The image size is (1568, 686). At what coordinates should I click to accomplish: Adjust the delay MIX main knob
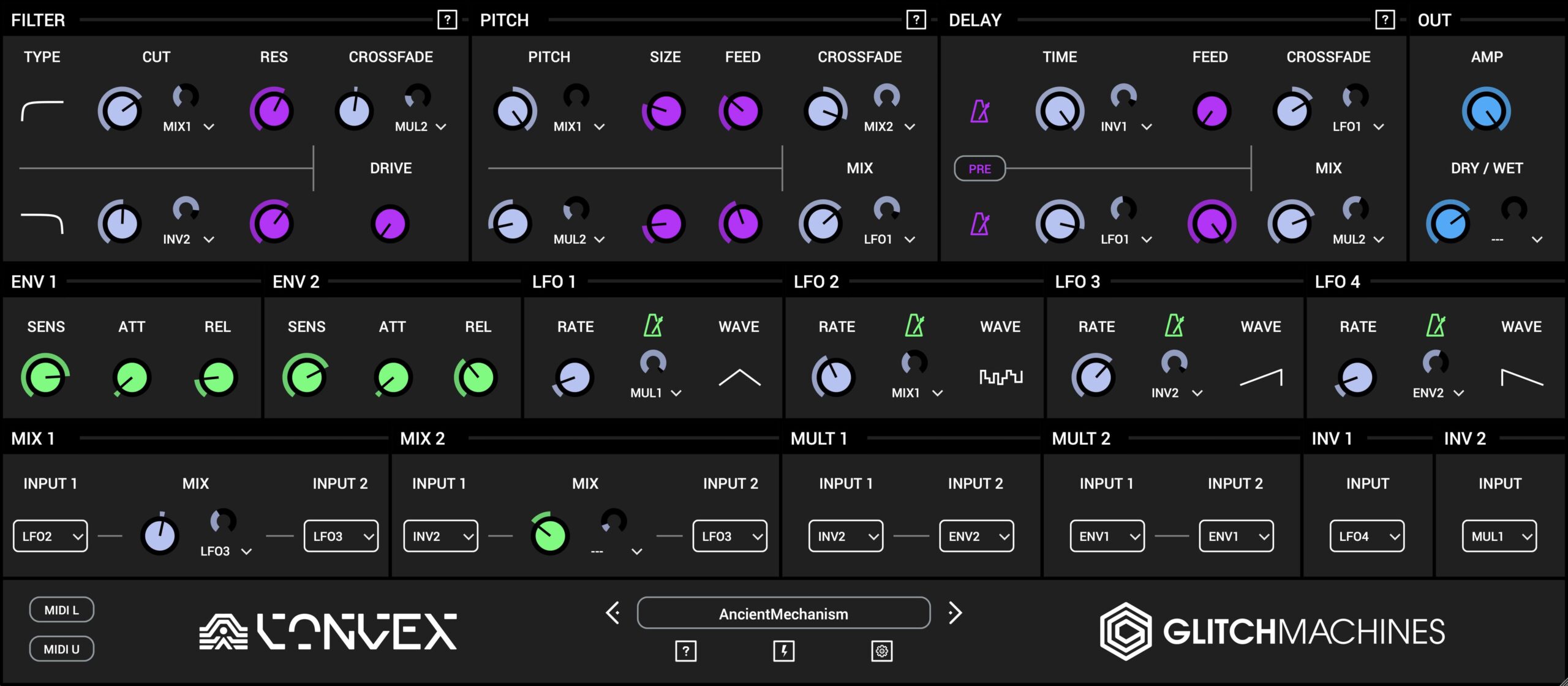(x=1291, y=224)
